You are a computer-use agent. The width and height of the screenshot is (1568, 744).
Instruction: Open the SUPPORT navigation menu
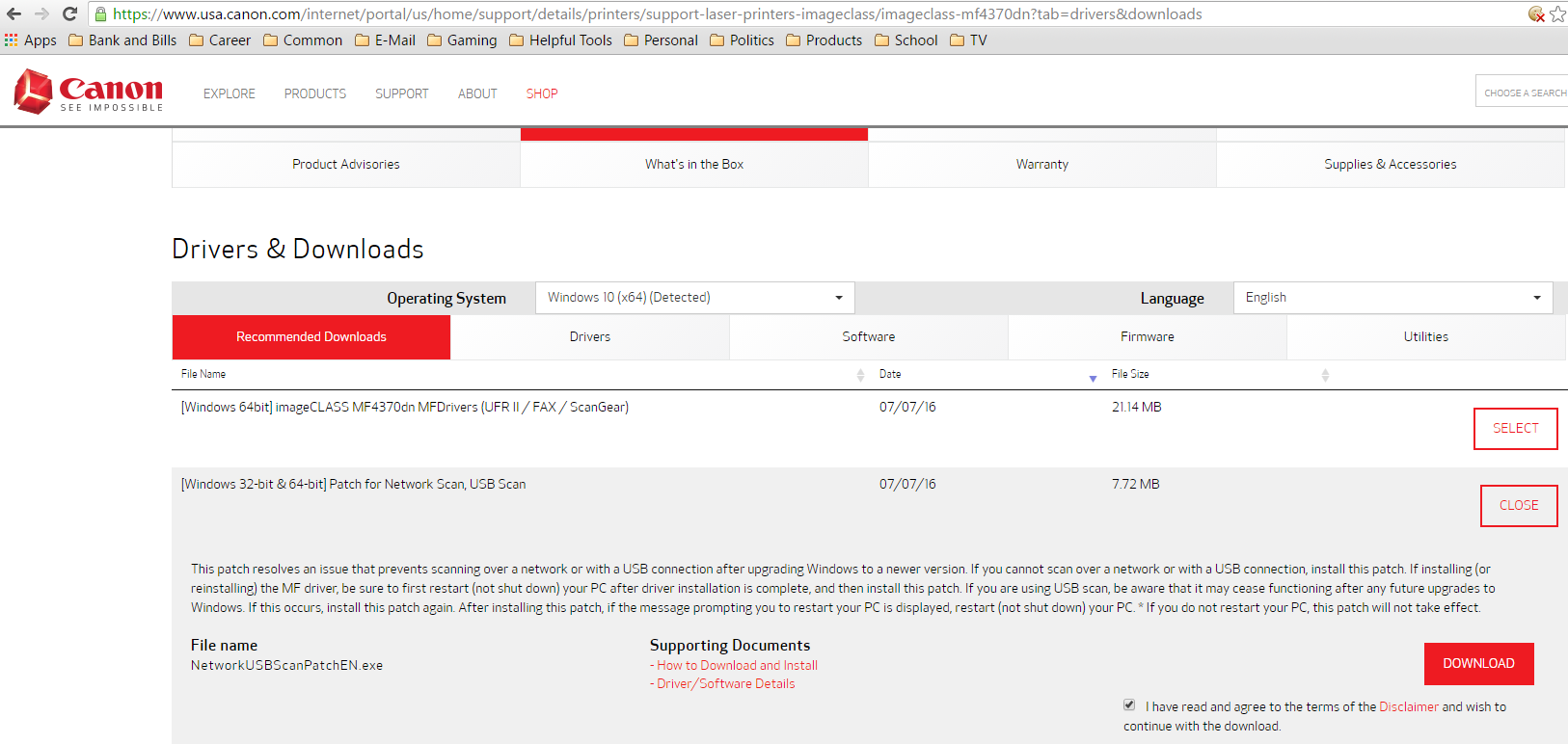click(401, 93)
